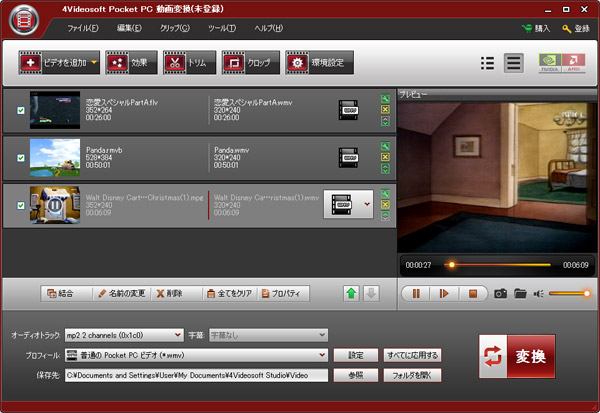Switch to compact list view icon
The image size is (600, 413).
487,63
